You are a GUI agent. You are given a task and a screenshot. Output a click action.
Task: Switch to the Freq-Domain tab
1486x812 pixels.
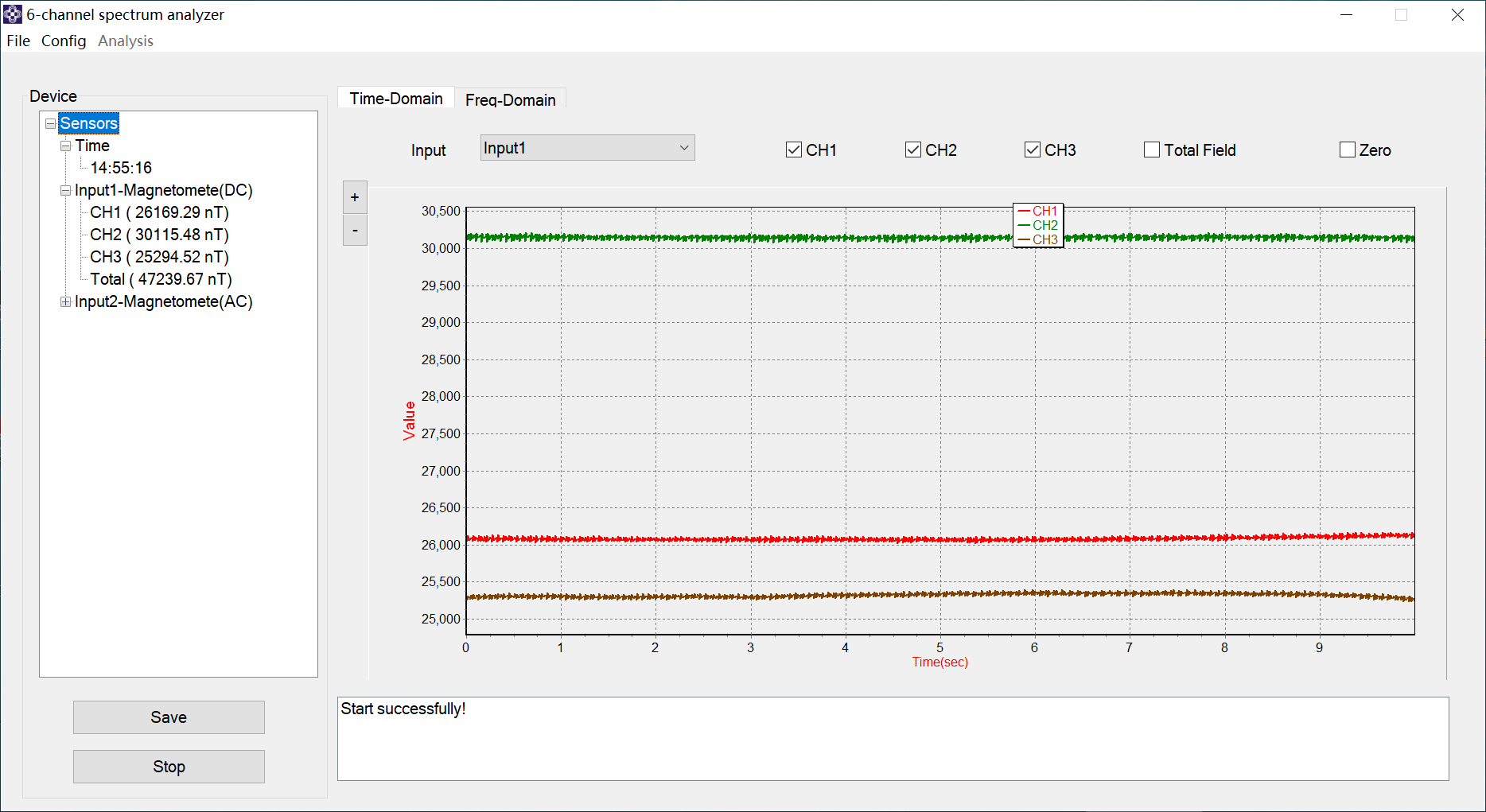point(510,99)
